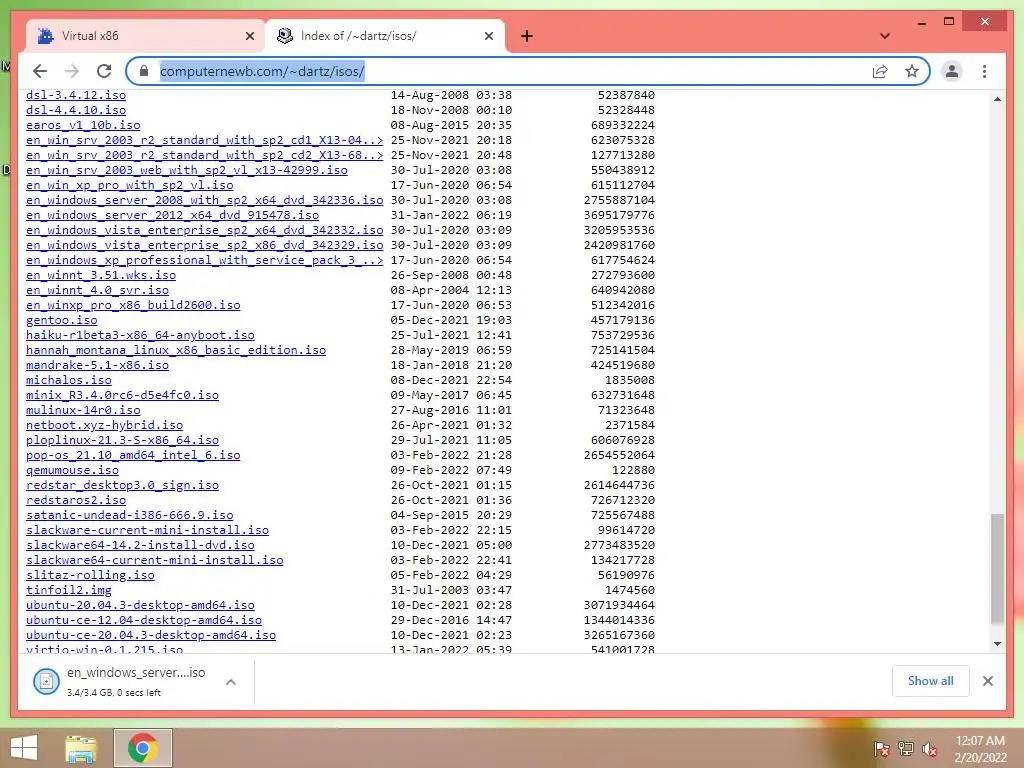Open haiku-r1beta3-x86_64-anyboot.iso link
The image size is (1024, 768).
coord(140,336)
